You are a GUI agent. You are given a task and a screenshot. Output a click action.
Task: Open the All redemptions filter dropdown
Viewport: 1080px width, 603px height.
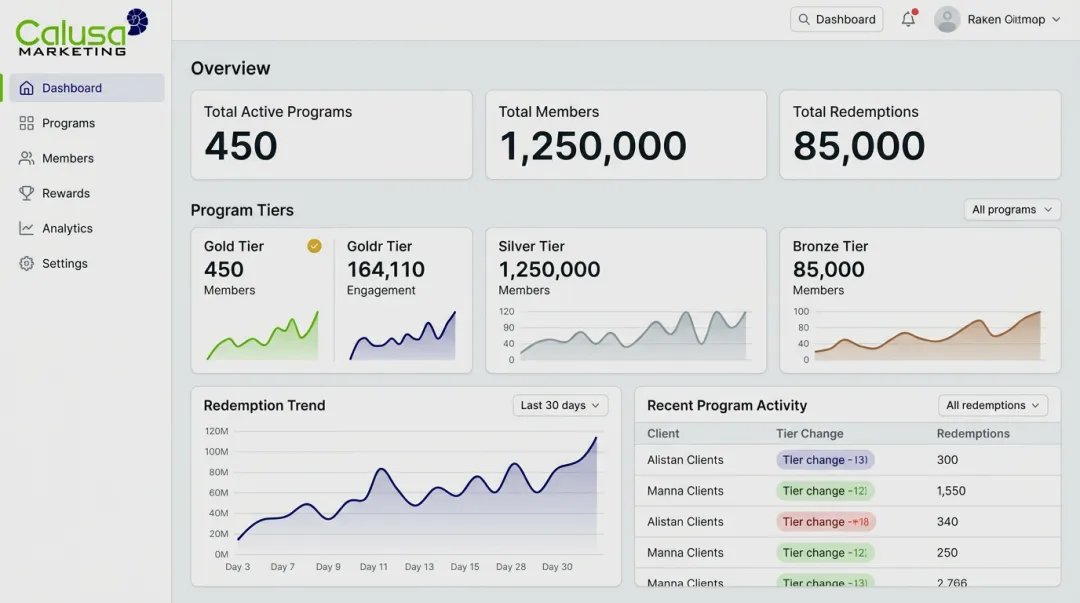[x=993, y=405]
